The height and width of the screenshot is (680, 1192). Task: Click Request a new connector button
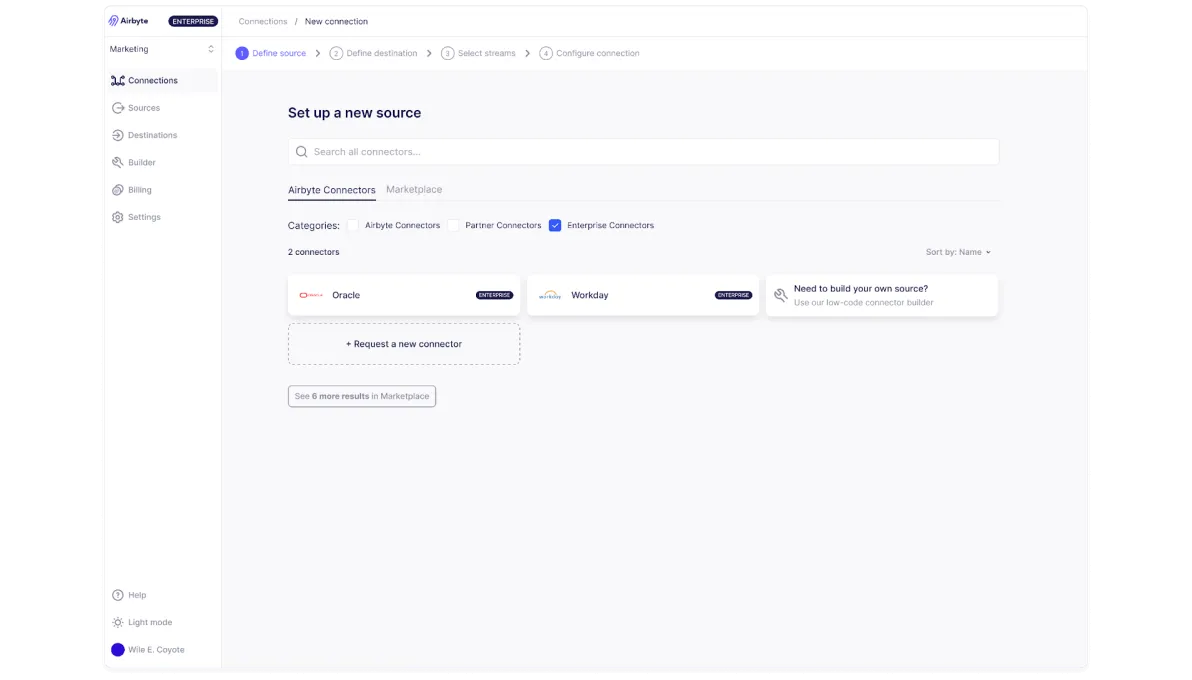point(404,345)
